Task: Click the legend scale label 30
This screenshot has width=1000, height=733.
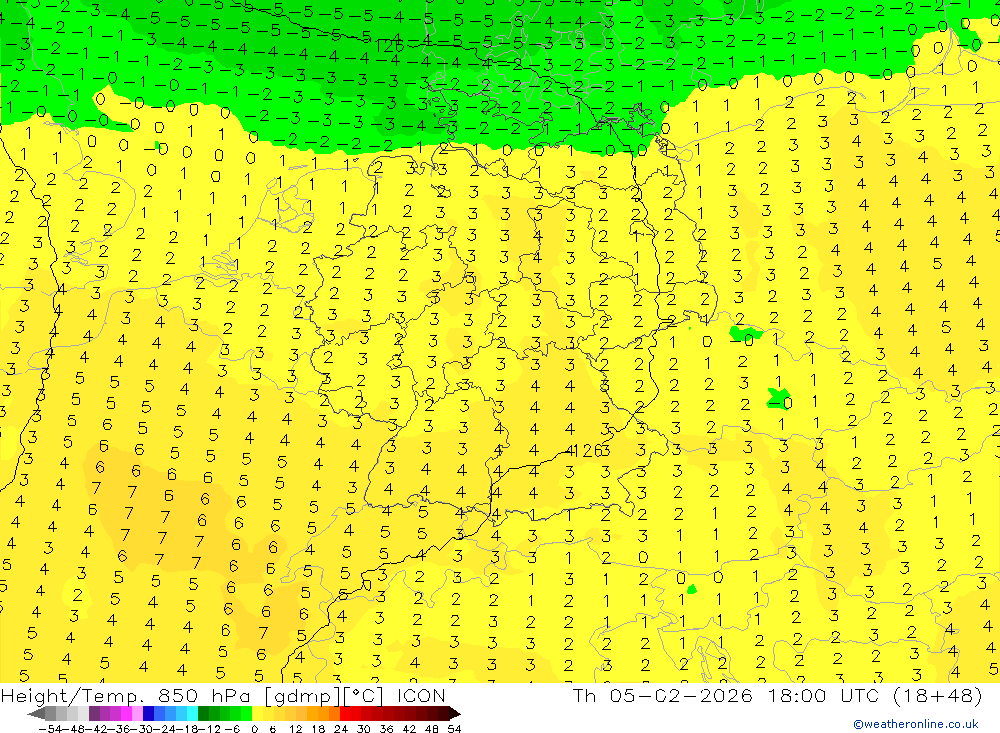Action: [364, 729]
